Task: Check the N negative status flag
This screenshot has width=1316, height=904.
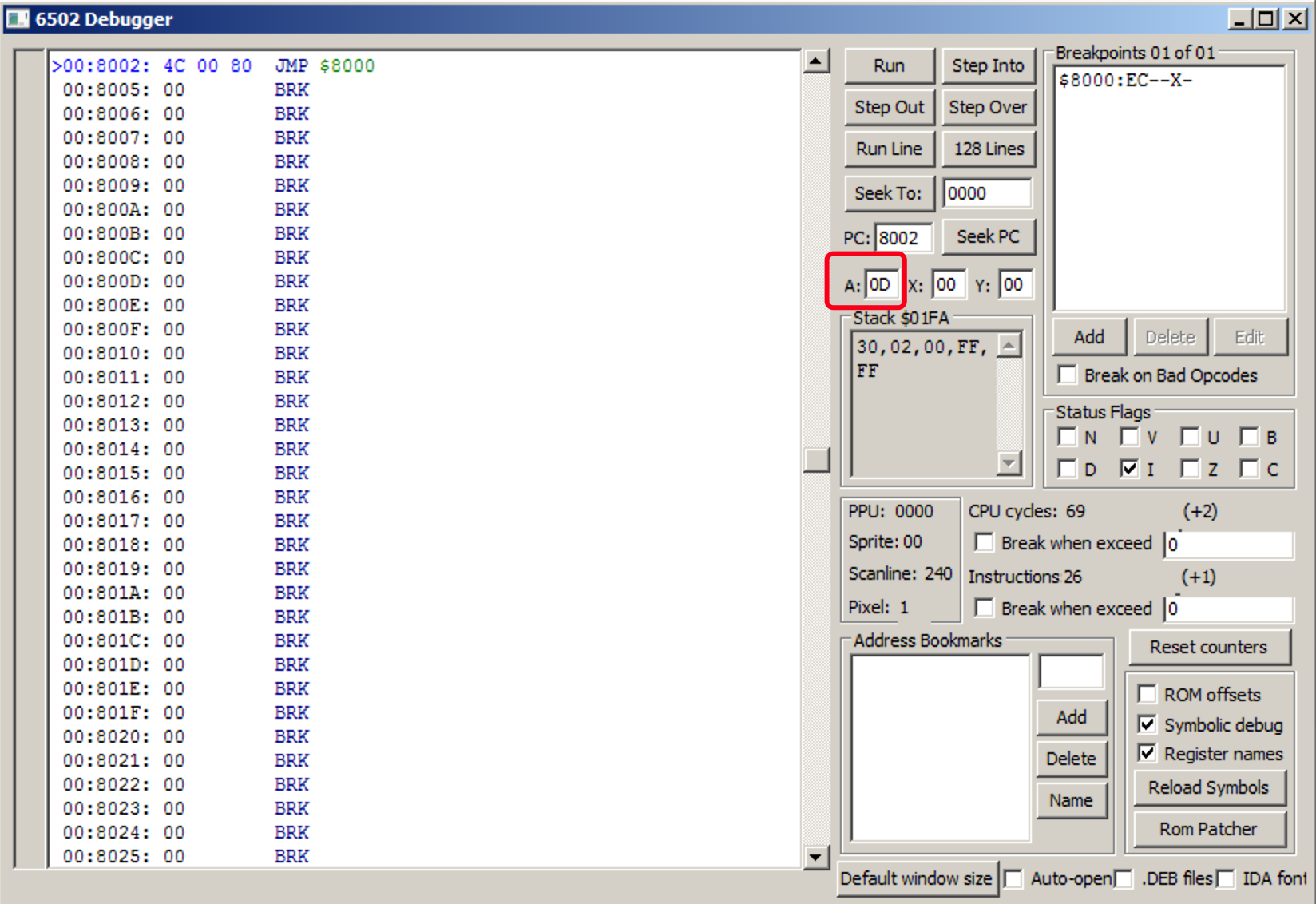Action: pos(1068,437)
